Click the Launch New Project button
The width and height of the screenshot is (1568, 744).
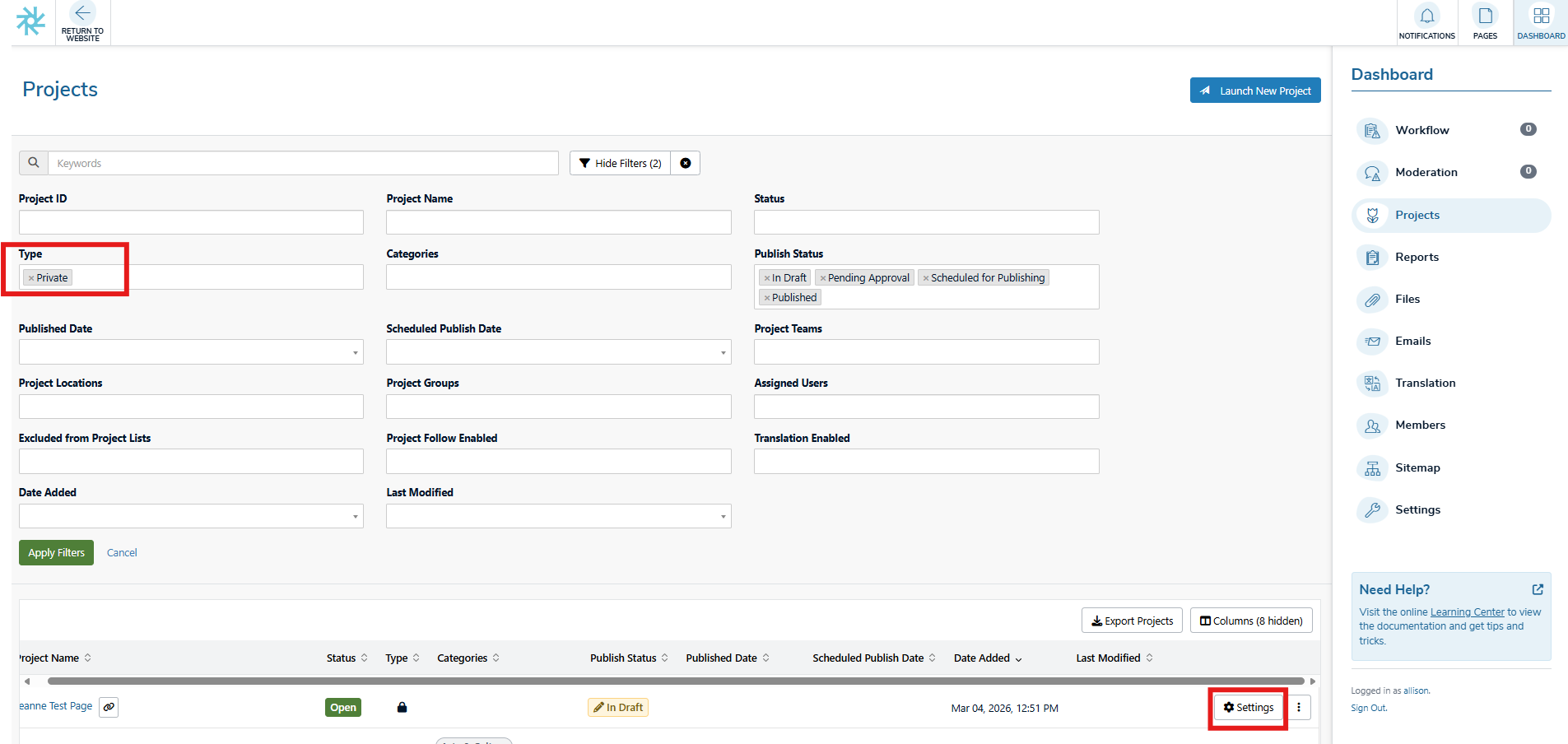(1254, 91)
